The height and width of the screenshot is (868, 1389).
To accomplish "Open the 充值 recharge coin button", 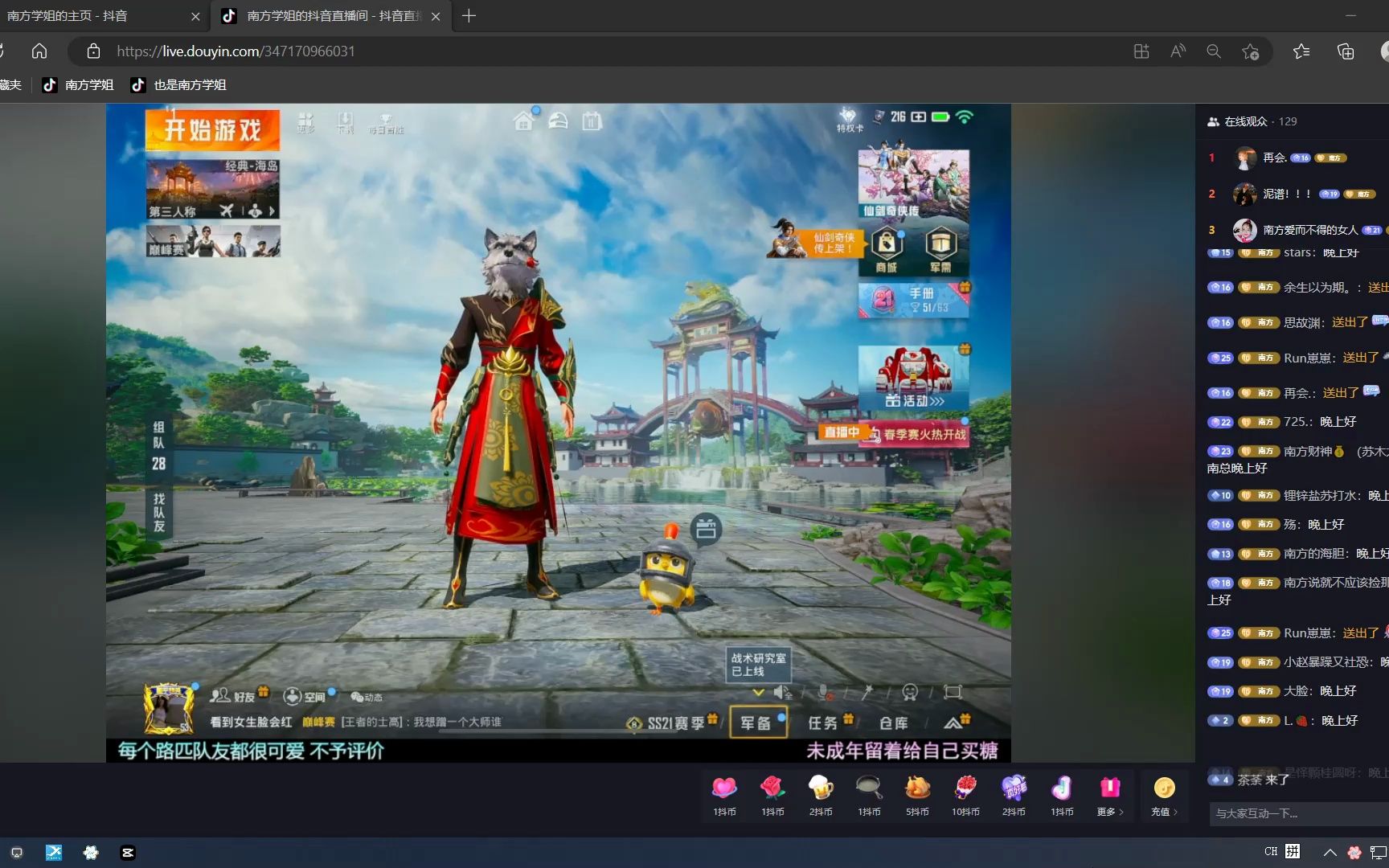I will tap(1164, 795).
